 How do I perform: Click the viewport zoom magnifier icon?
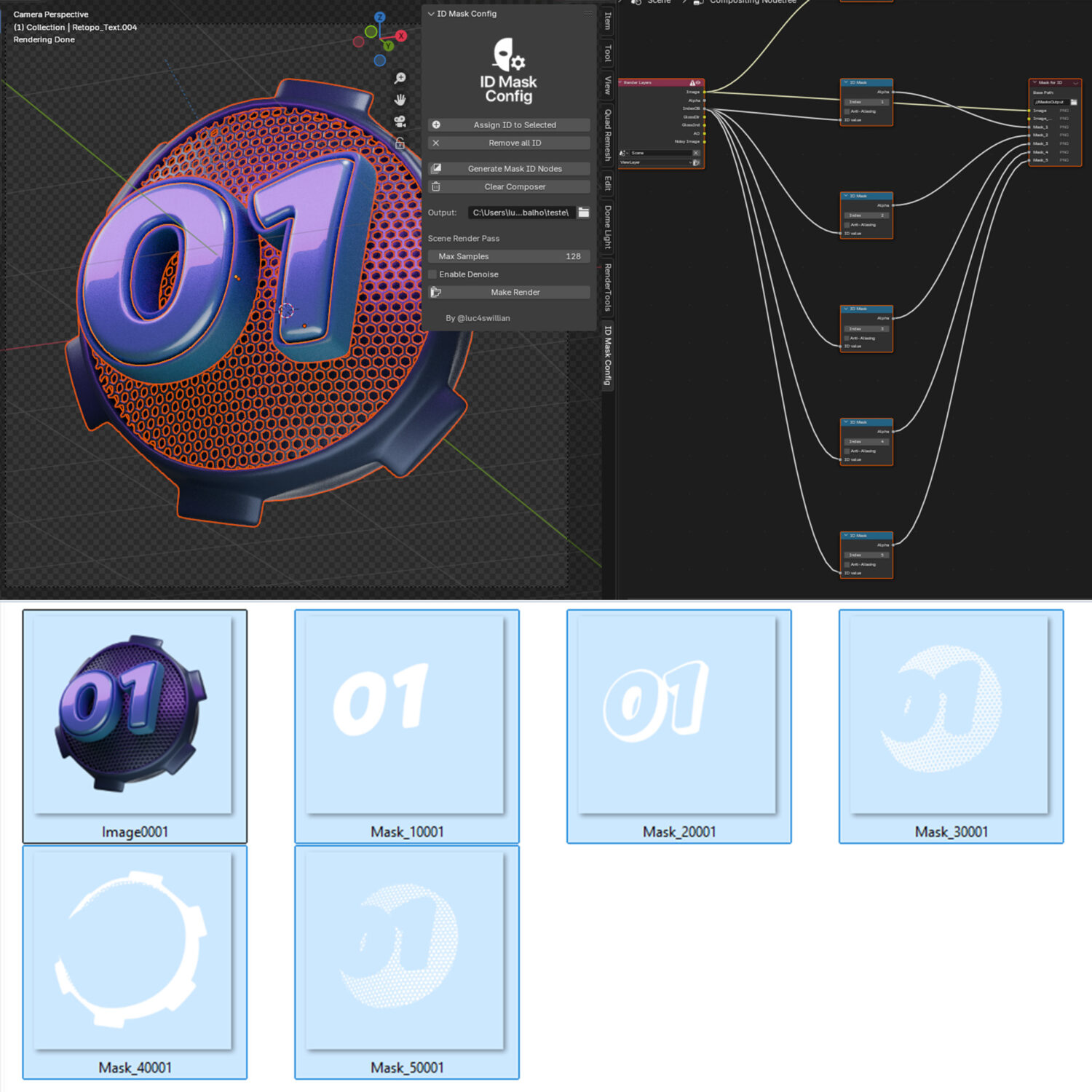[x=400, y=78]
